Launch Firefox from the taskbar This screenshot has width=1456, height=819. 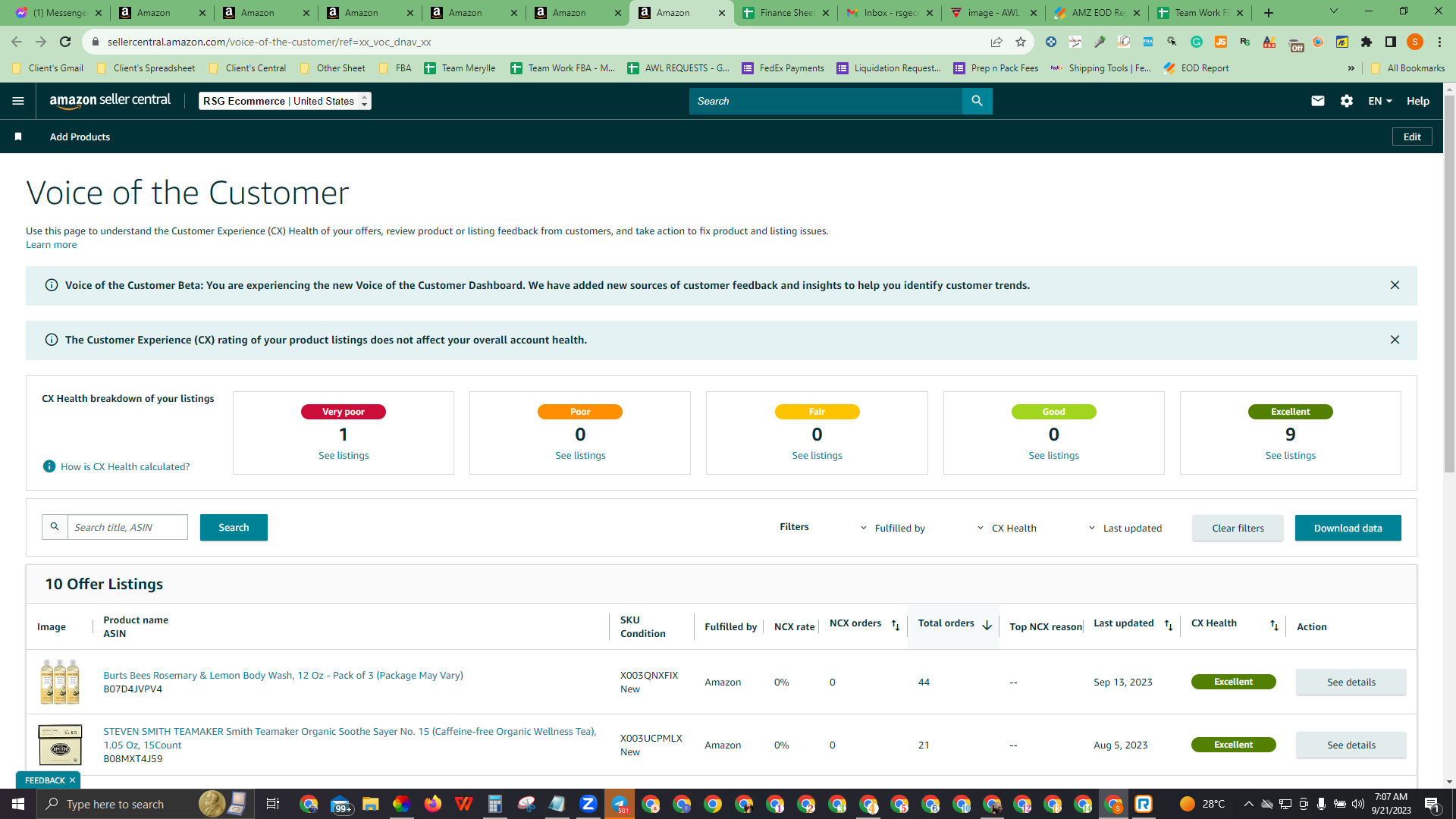(432, 804)
